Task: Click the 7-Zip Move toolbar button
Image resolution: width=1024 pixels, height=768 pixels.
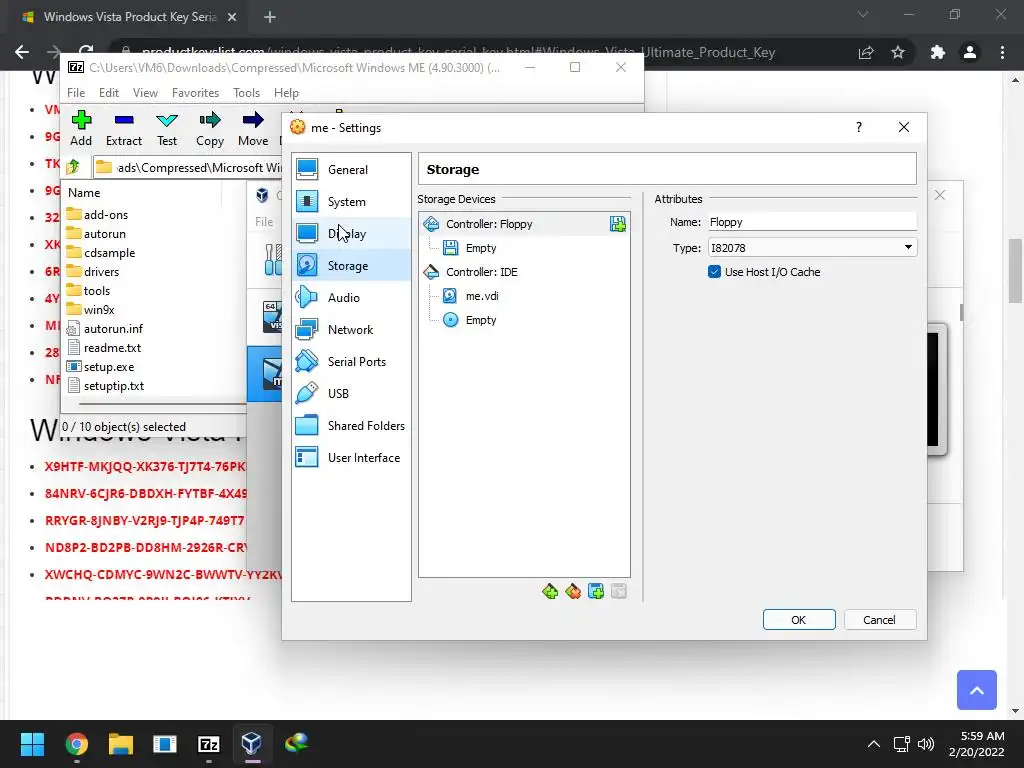Action: (x=253, y=129)
